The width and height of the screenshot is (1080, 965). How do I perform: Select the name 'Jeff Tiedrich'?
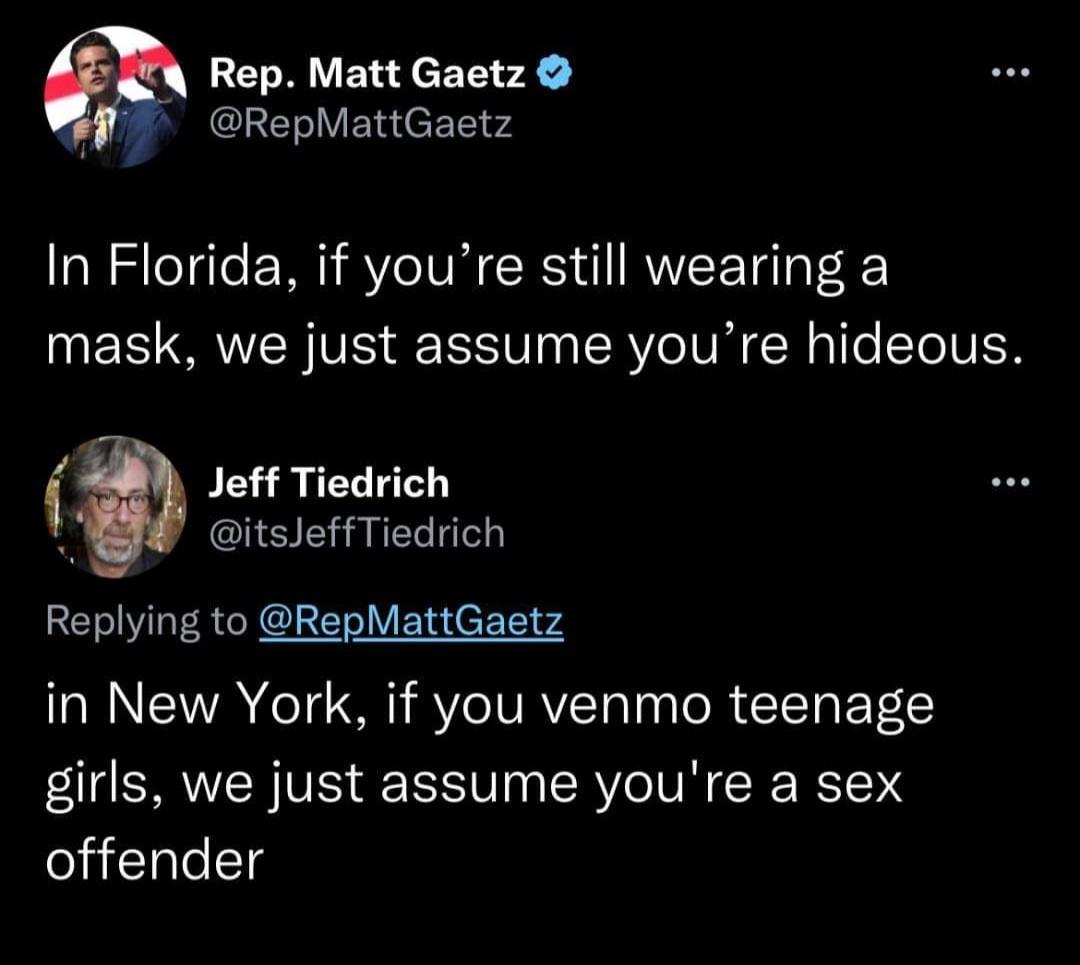[330, 483]
